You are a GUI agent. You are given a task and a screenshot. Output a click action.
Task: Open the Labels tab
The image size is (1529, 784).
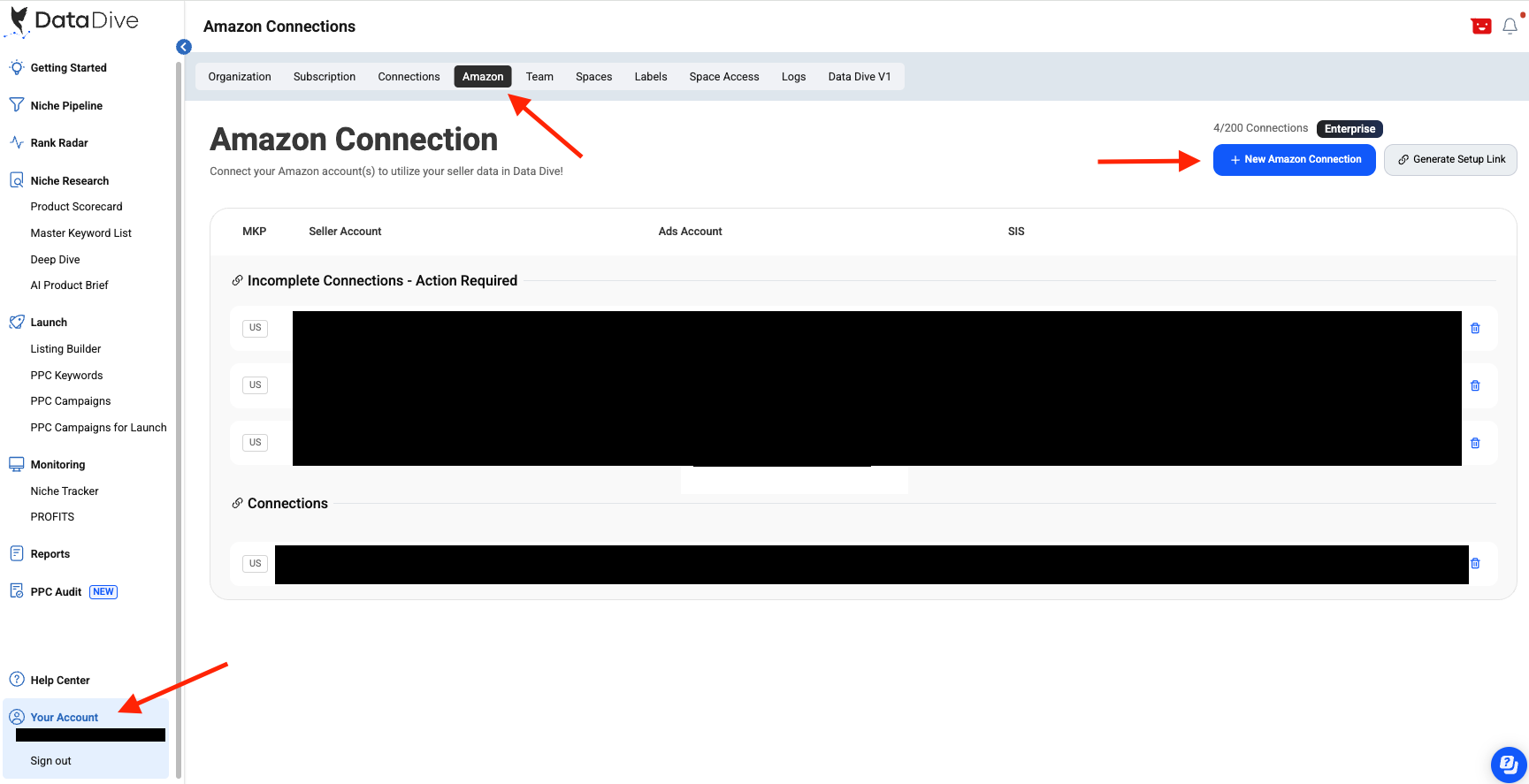tap(651, 77)
